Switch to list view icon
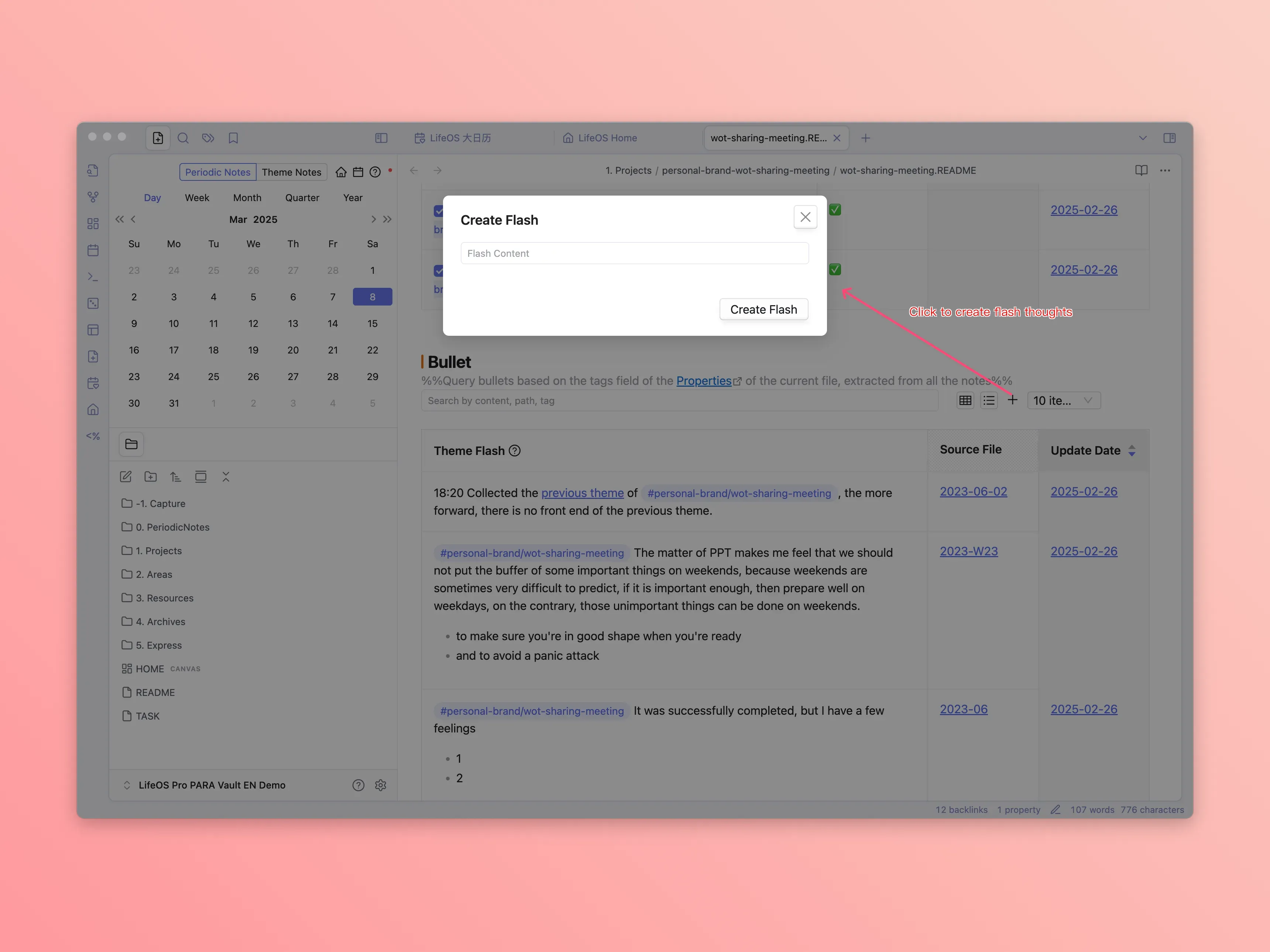This screenshot has height=952, width=1270. (989, 400)
